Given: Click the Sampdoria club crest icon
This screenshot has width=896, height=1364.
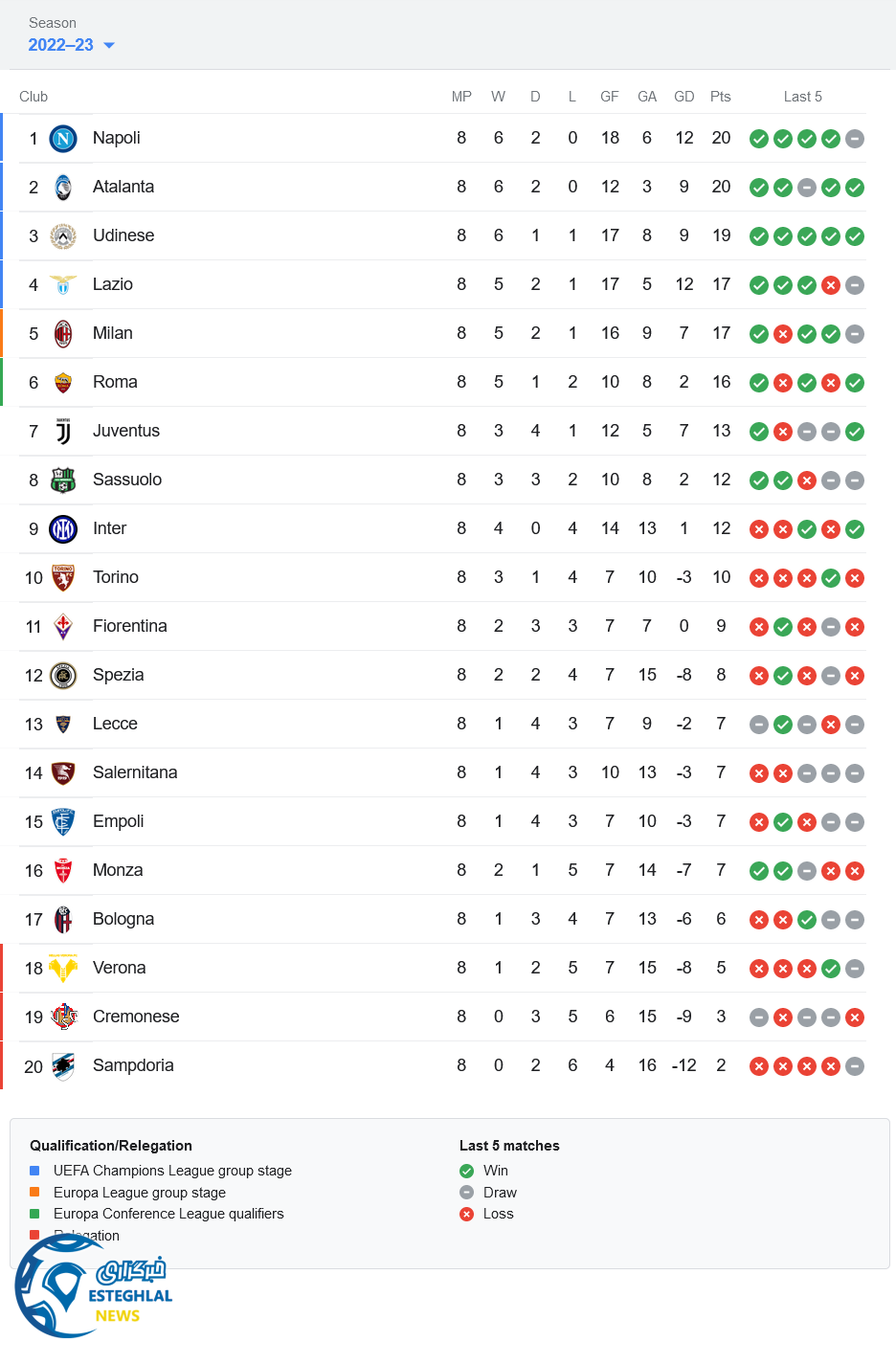Looking at the screenshot, I should click(x=63, y=1066).
